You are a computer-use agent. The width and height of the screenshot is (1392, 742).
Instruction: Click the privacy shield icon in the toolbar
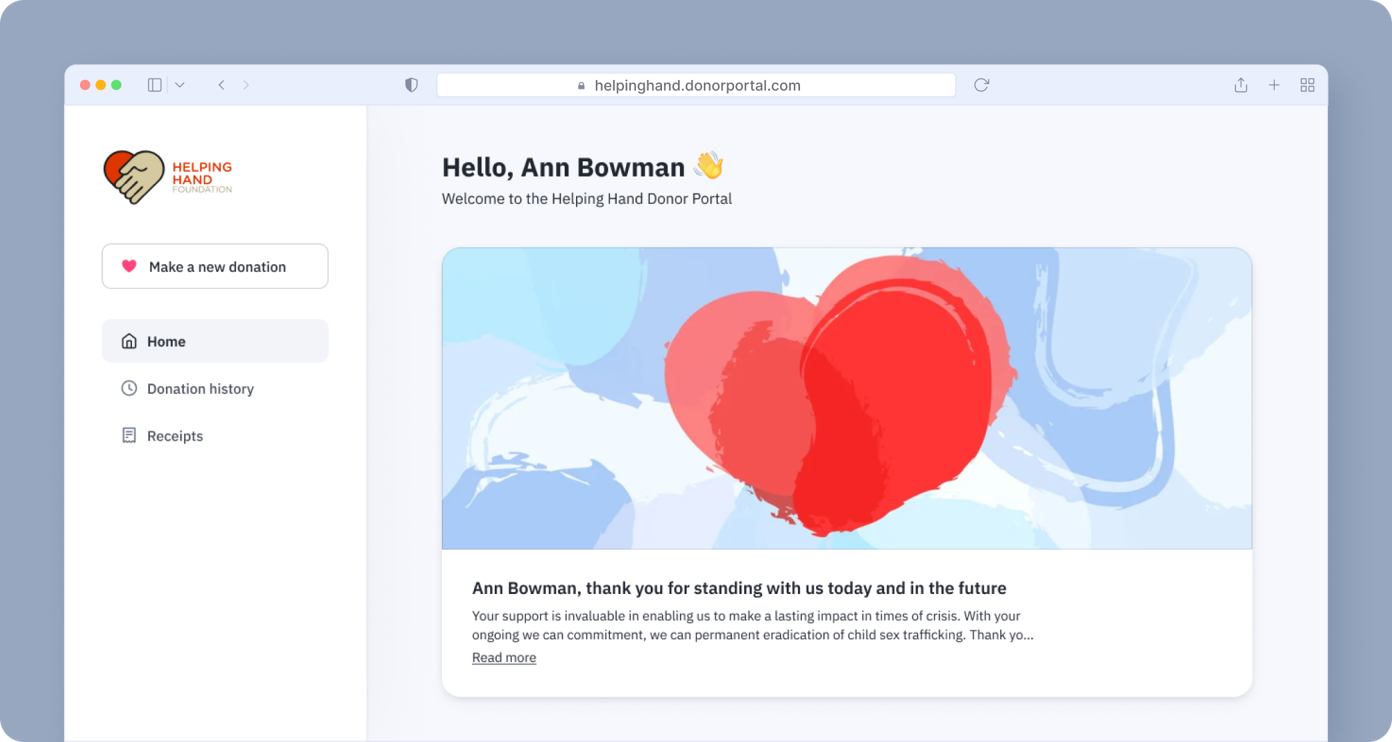[411, 85]
